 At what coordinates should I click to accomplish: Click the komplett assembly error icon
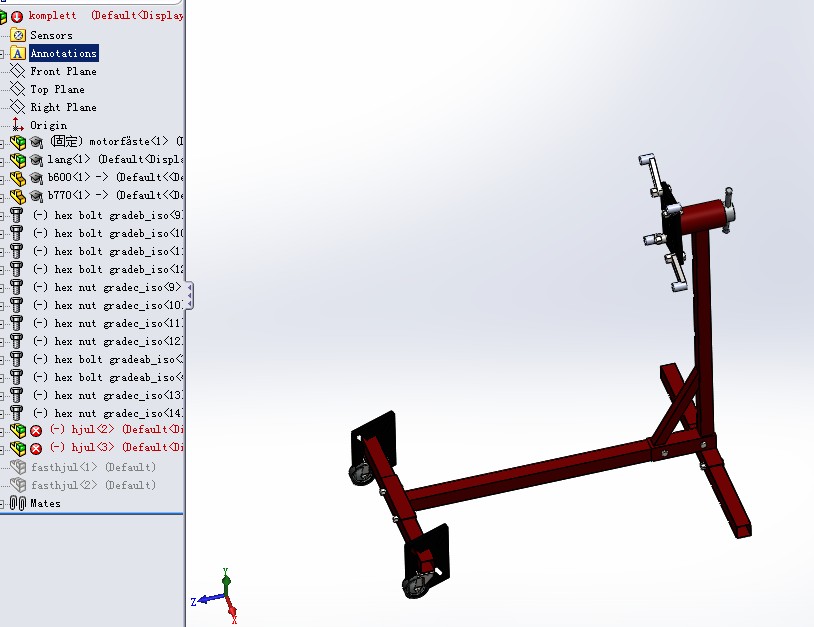coord(17,17)
